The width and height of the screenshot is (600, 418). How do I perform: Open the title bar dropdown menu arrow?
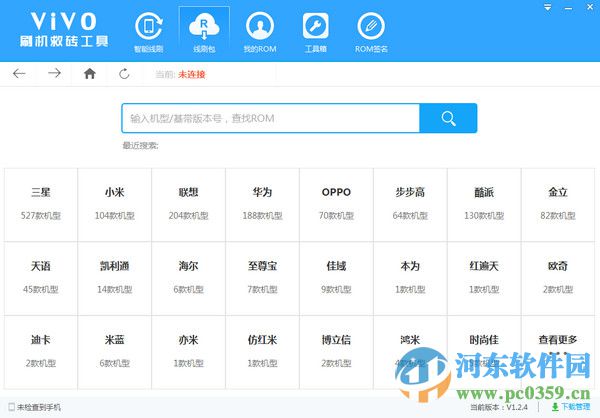pos(548,7)
